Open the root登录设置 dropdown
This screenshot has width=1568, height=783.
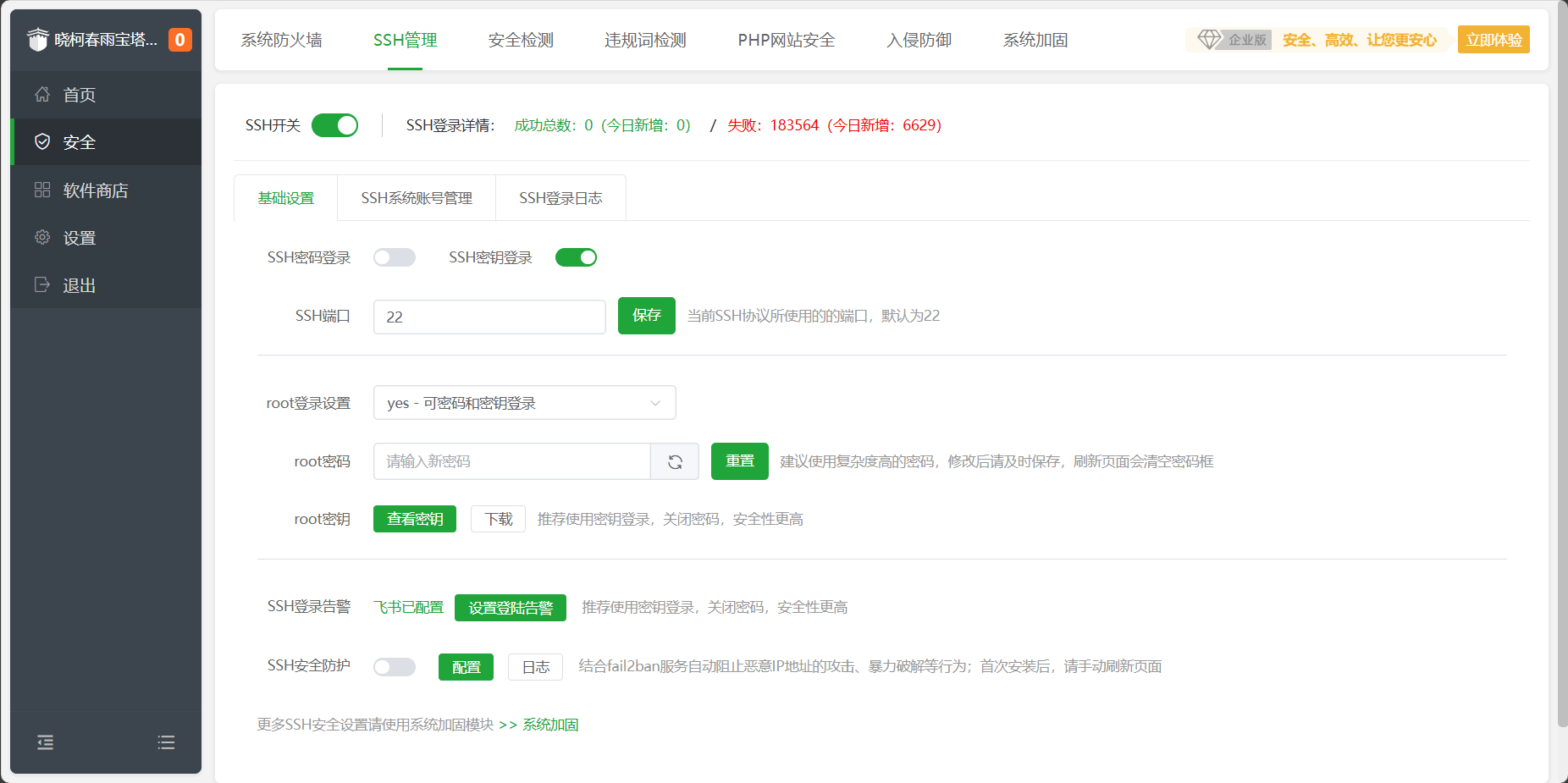point(524,402)
